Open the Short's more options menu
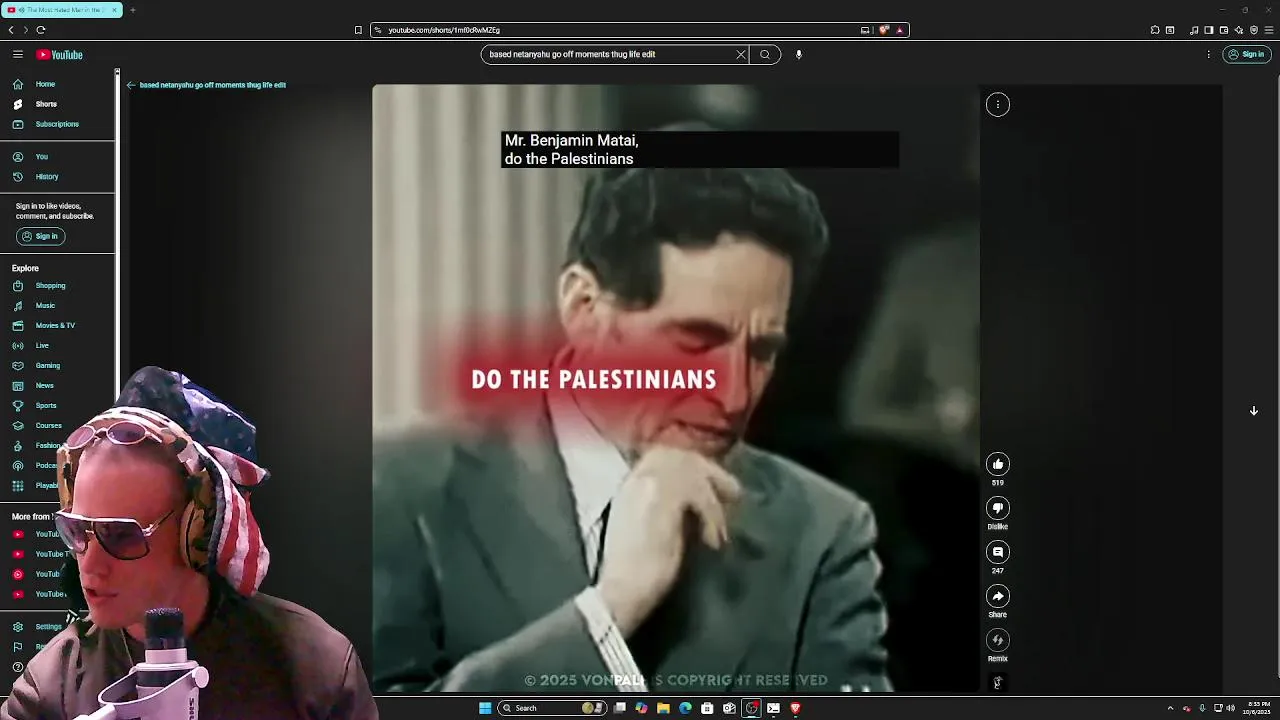Image resolution: width=1280 pixels, height=720 pixels. [997, 104]
